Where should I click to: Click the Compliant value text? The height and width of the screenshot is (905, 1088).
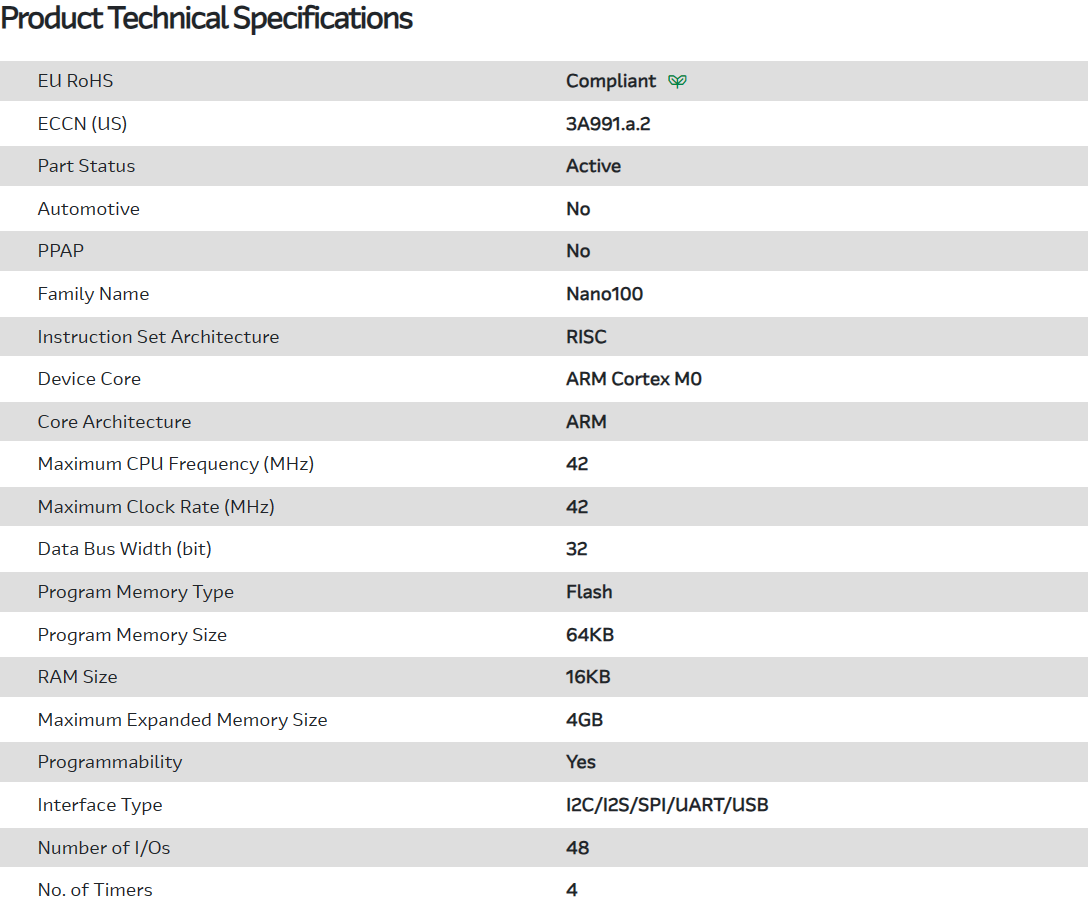tap(611, 81)
